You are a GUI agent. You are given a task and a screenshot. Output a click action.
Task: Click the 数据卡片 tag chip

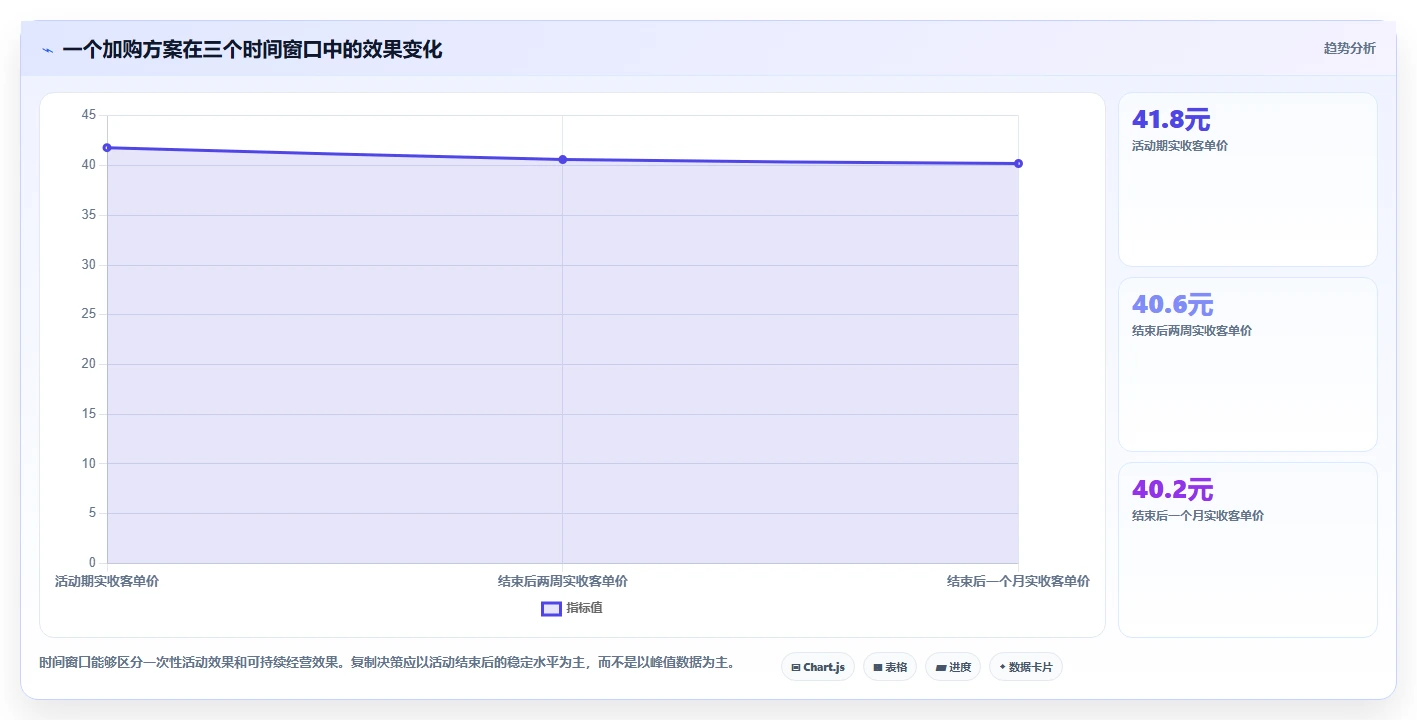coord(1025,667)
